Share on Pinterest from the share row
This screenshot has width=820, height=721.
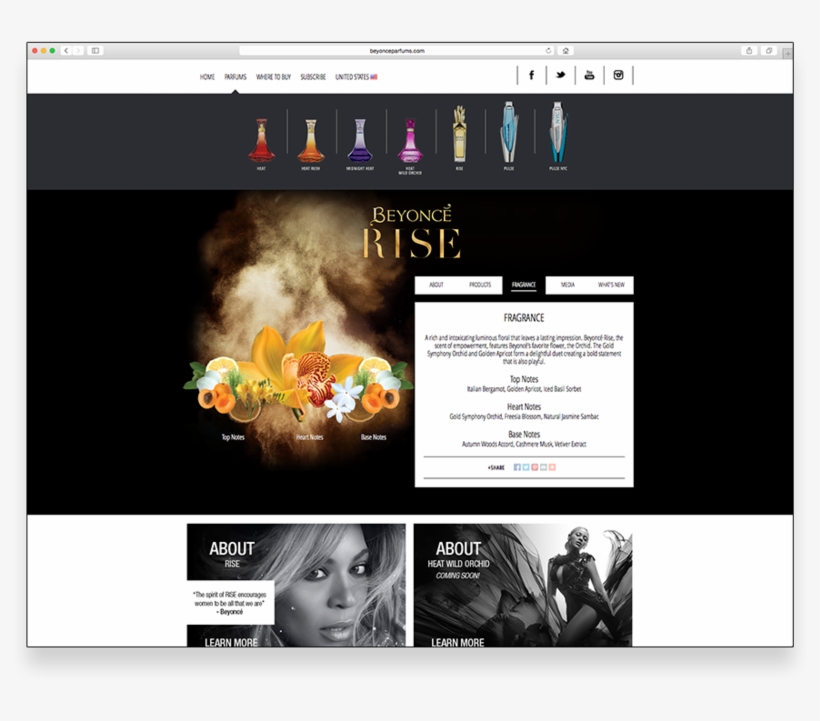(x=535, y=467)
